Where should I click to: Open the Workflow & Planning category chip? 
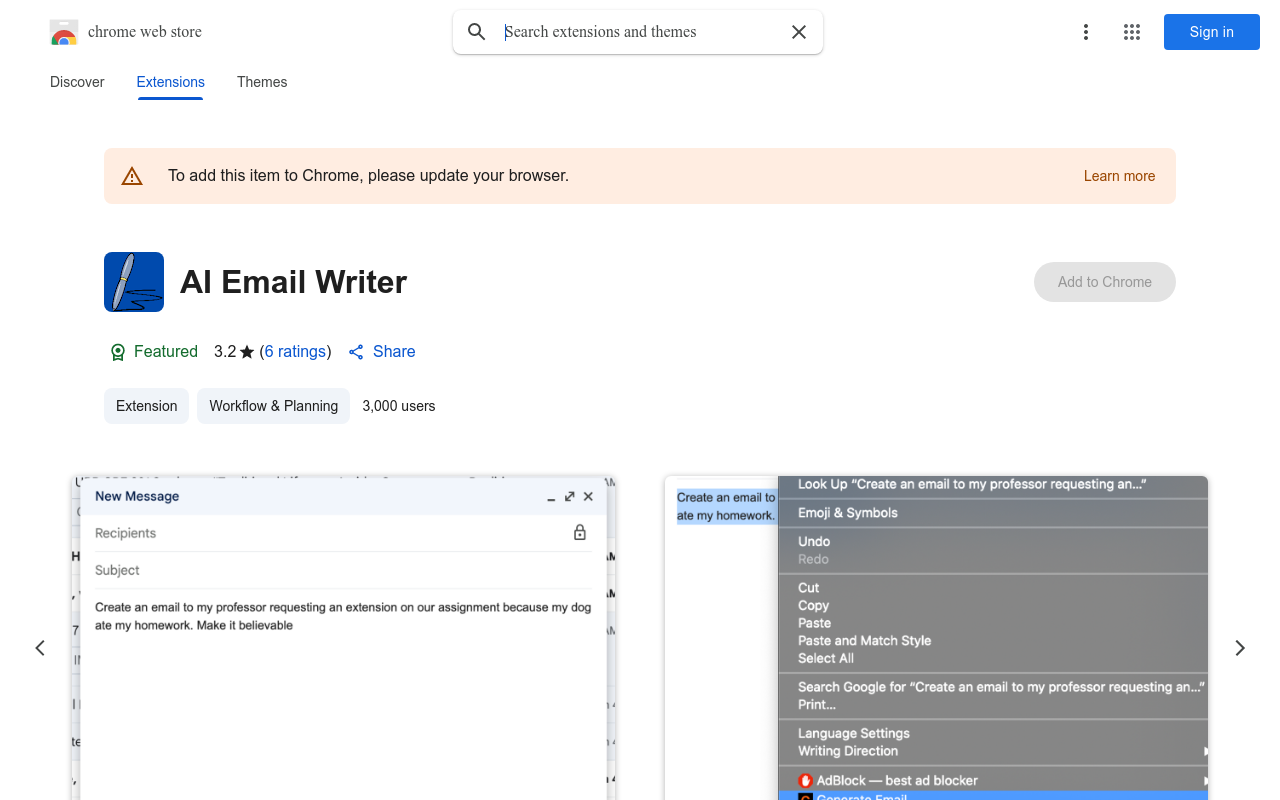273,406
